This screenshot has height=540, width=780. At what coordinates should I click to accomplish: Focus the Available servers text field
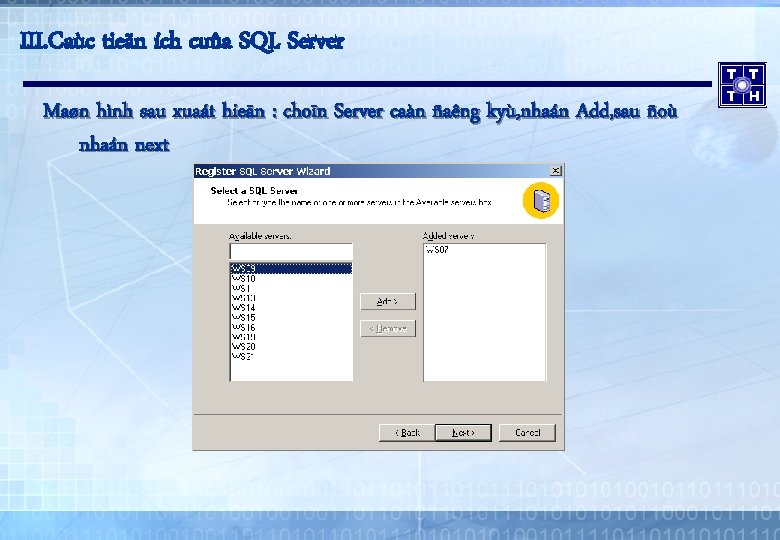(x=292, y=251)
